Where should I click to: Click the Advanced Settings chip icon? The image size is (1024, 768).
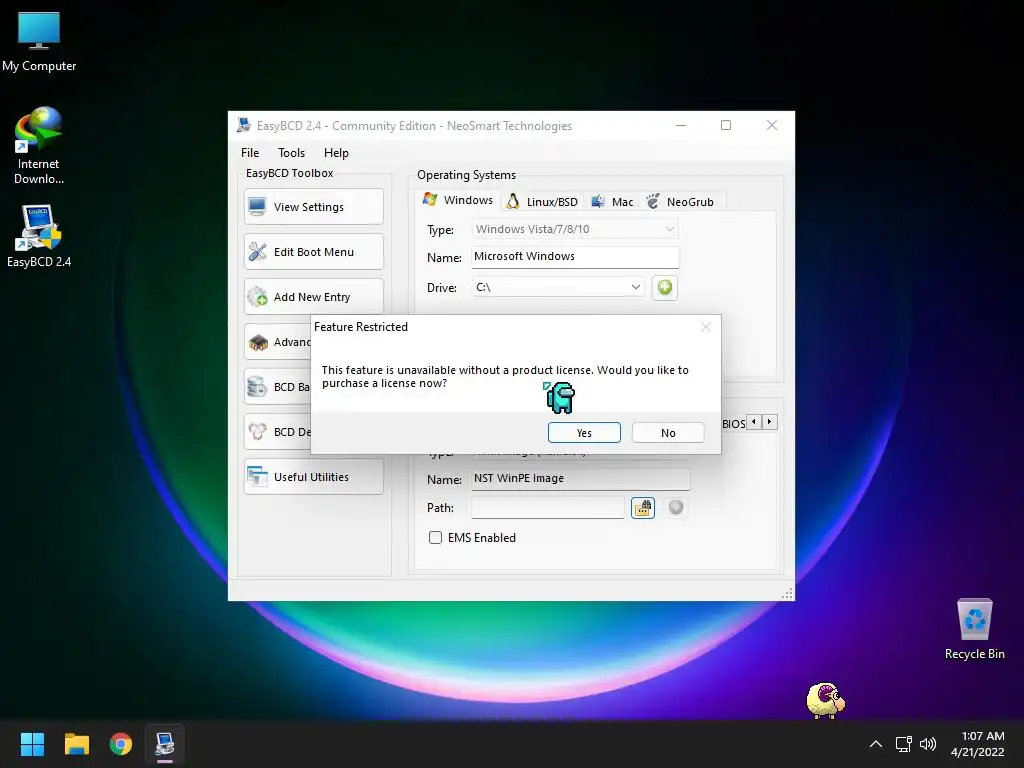click(259, 342)
